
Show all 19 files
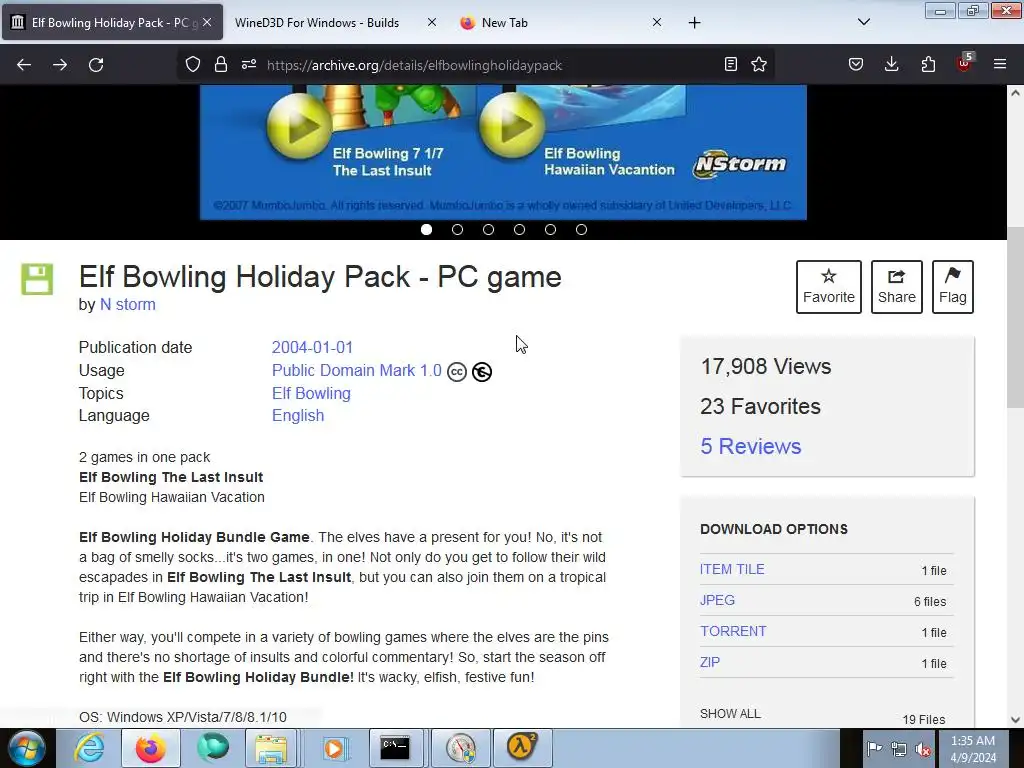pos(730,714)
